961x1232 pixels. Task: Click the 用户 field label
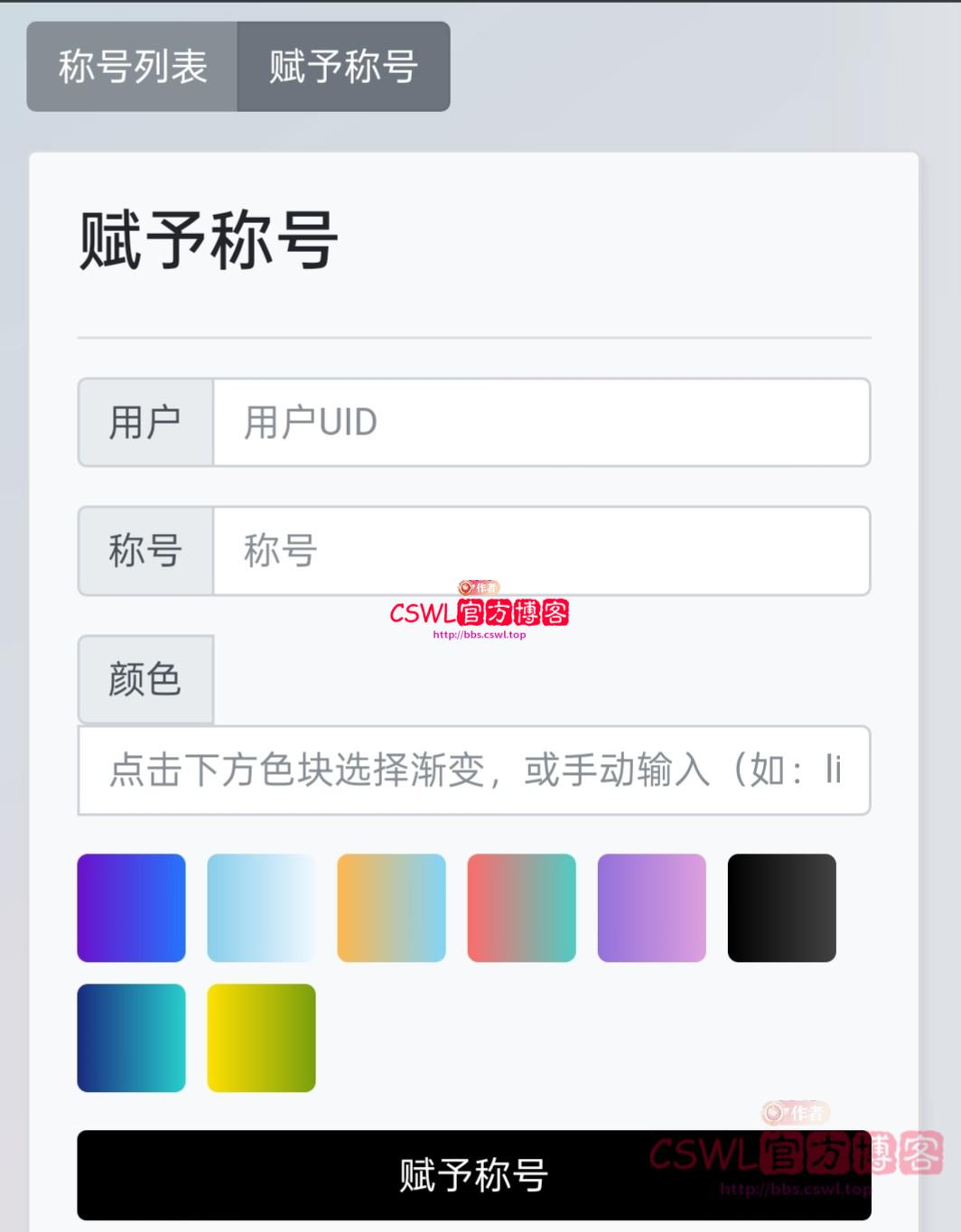point(145,423)
